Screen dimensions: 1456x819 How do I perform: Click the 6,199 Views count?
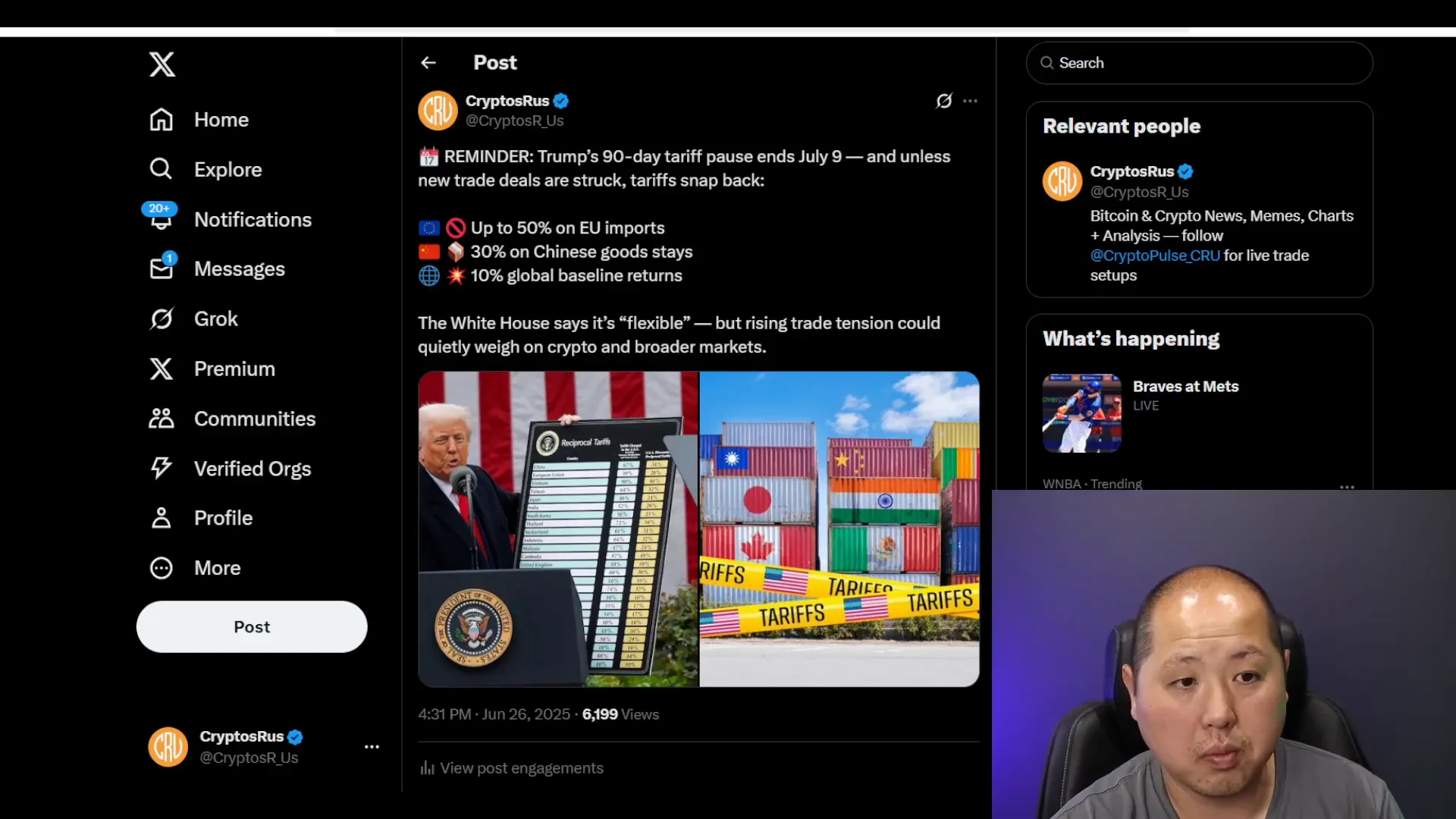click(620, 714)
